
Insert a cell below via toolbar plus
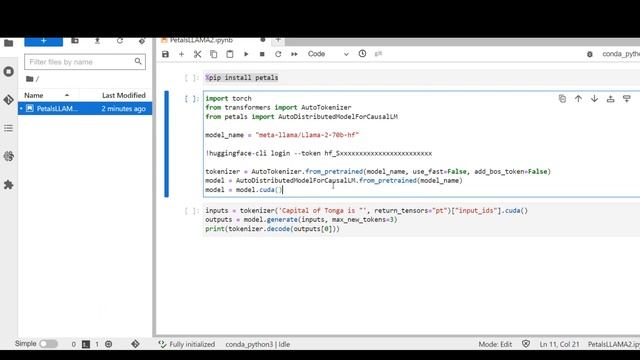(182, 54)
